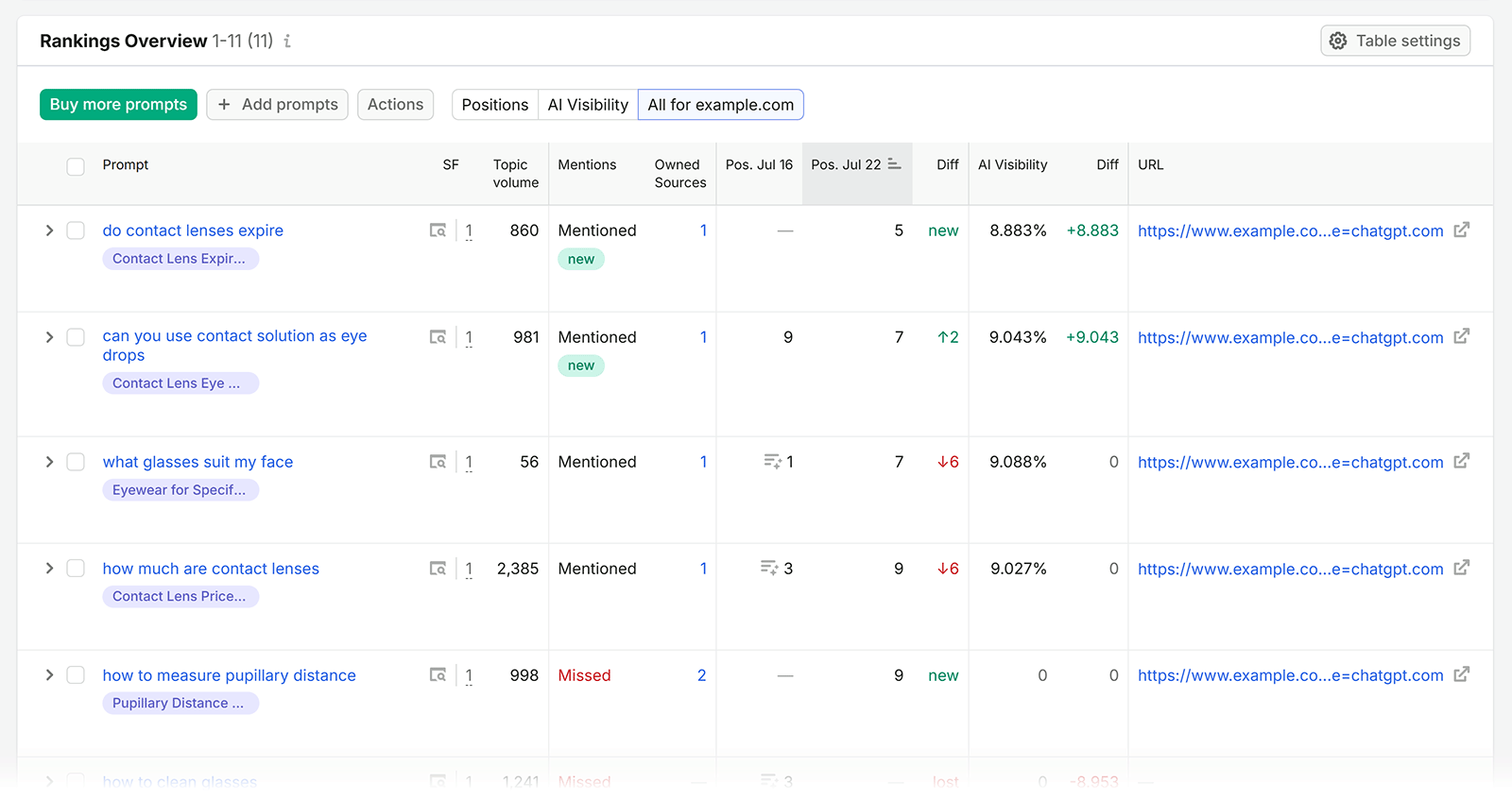Click AI overview icon in 'what glasses suit my face' Jul 16 position
Viewport: 1512px width, 800px height.
pos(772,462)
